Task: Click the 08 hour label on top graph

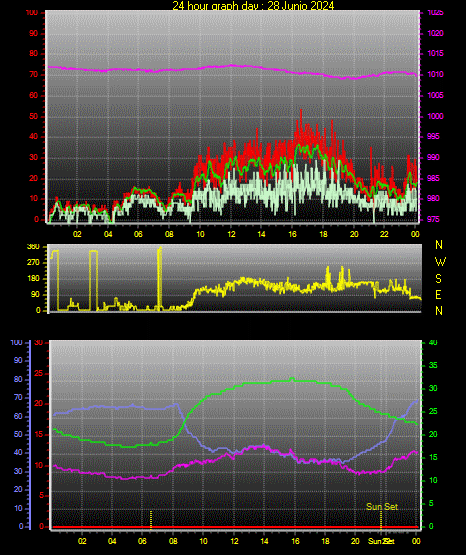Action: coord(169,234)
